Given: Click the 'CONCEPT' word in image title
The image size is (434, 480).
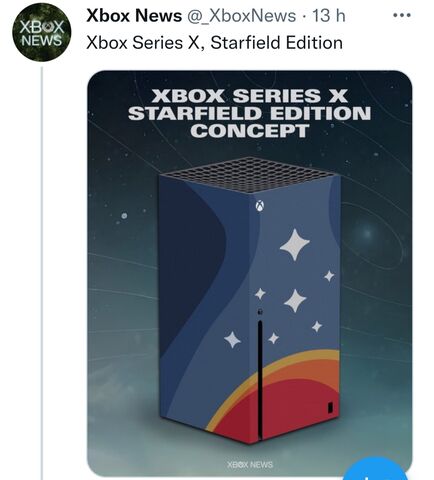Looking at the screenshot, I should (249, 131).
